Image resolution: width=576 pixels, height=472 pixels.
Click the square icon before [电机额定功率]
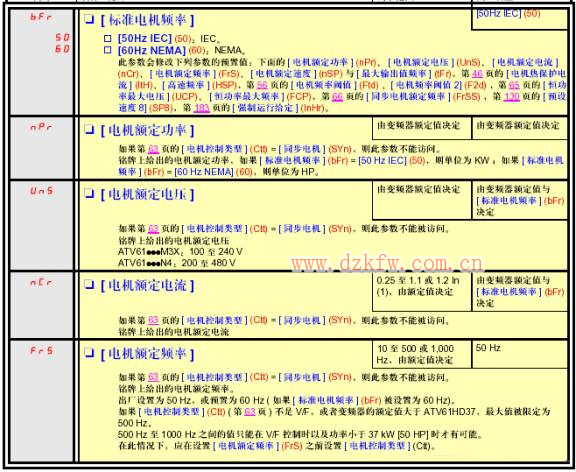click(x=89, y=129)
